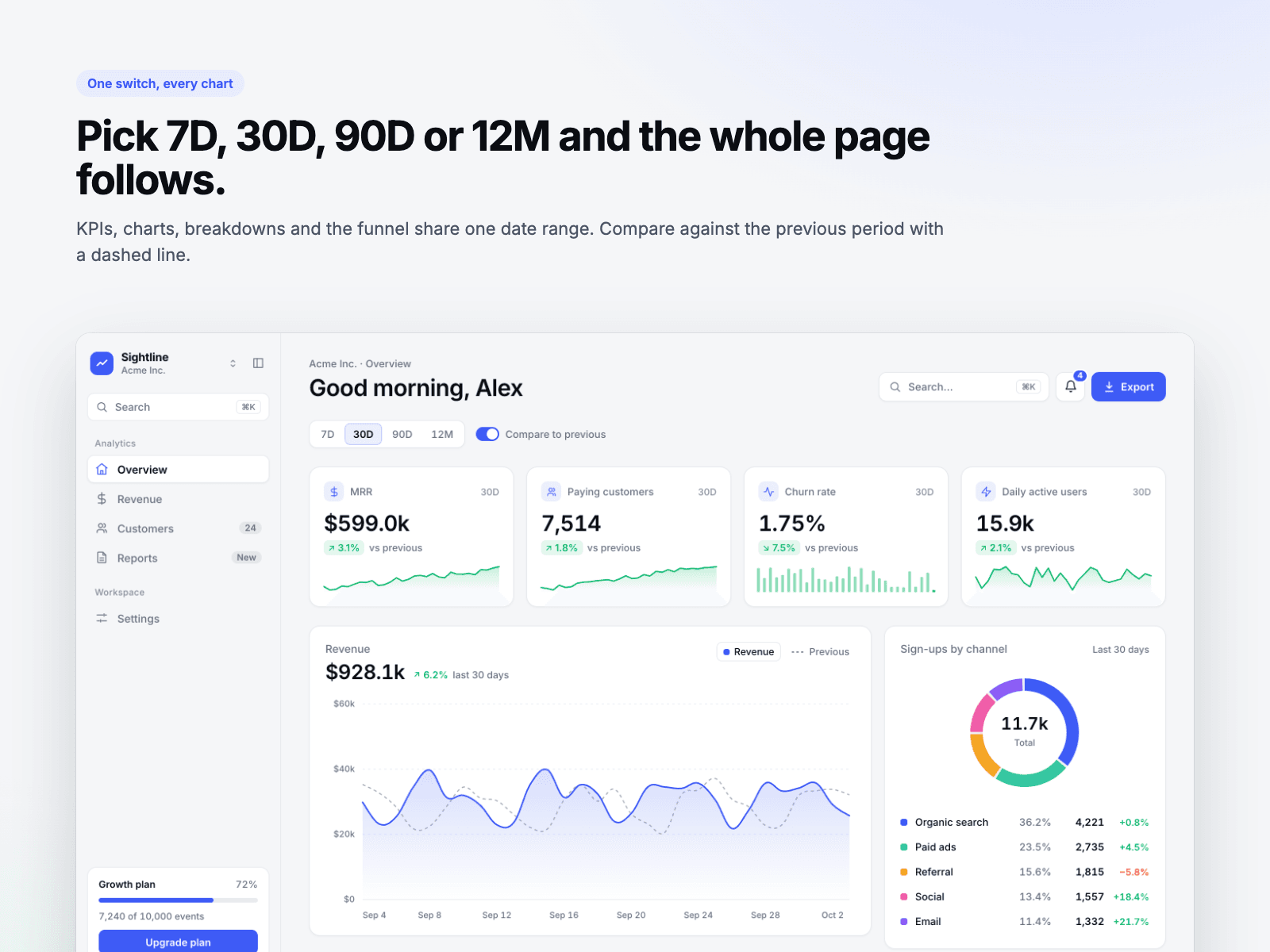The image size is (1270, 952).
Task: Click the 1.75% churn rate value
Action: [x=792, y=524]
